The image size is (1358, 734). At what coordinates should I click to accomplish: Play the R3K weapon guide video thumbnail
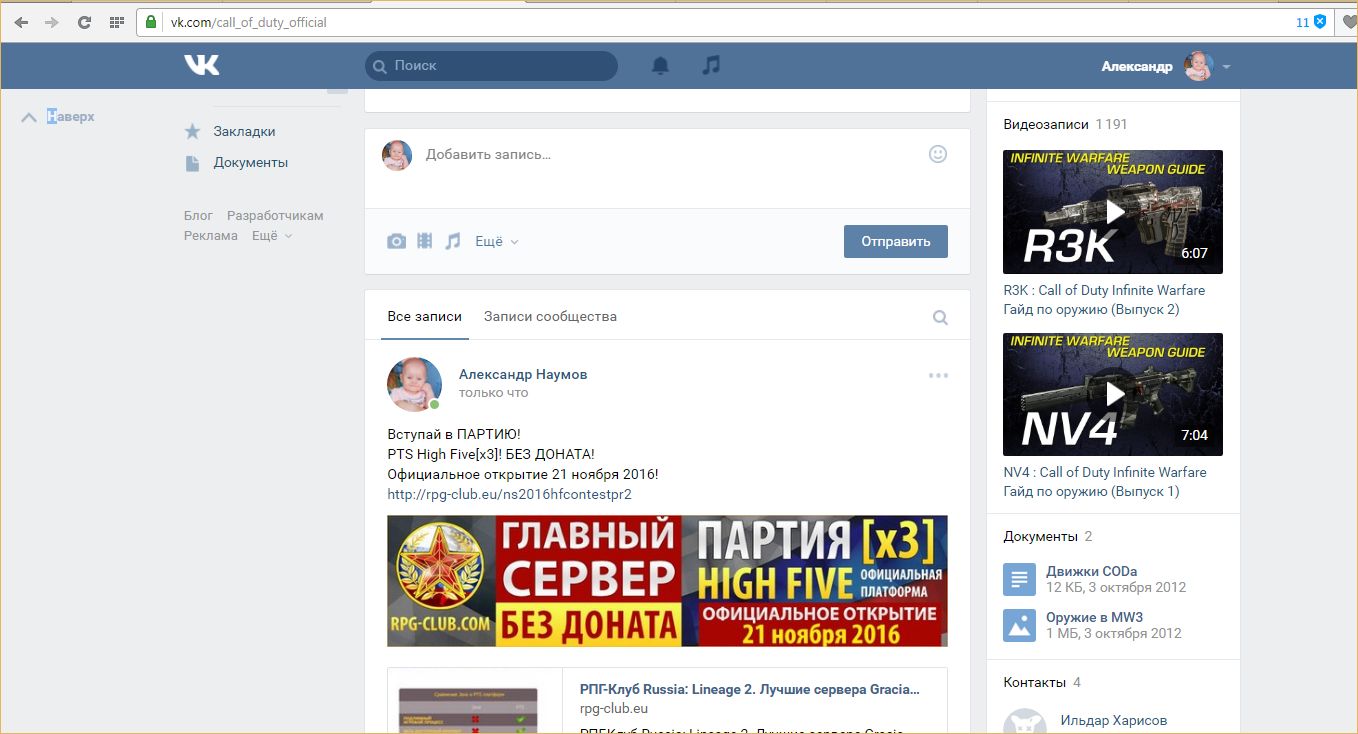click(x=1113, y=212)
